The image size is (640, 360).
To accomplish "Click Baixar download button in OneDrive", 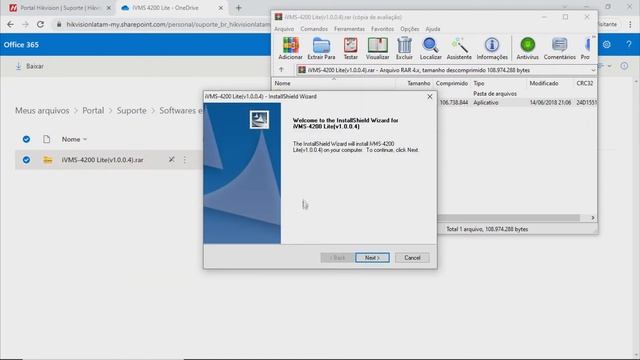I will 29,66.
